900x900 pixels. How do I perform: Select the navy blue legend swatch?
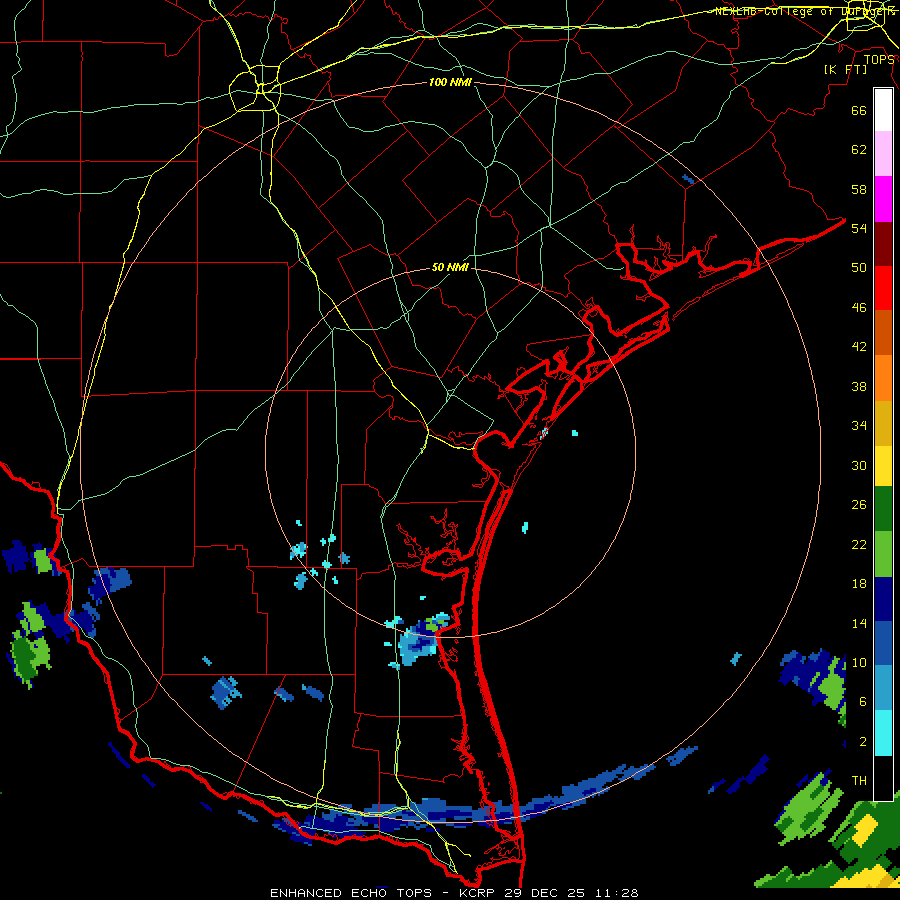pos(883,599)
